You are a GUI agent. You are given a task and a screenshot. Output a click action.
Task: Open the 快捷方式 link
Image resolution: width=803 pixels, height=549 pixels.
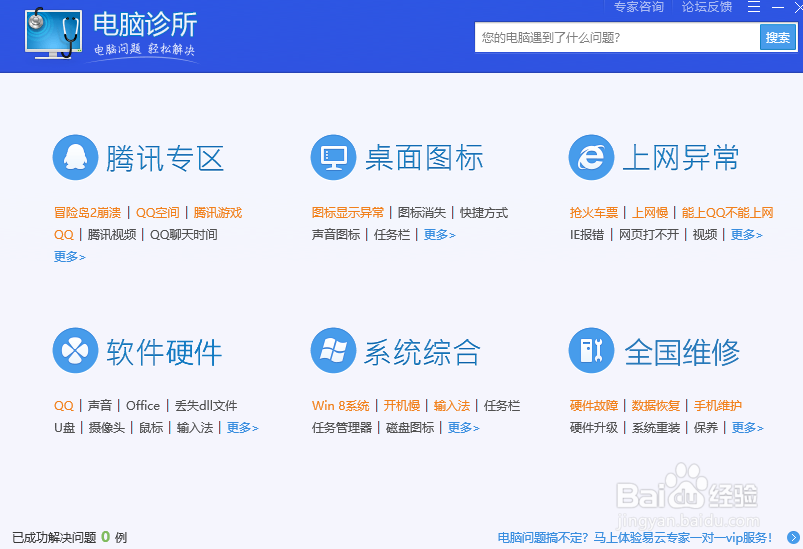(484, 213)
